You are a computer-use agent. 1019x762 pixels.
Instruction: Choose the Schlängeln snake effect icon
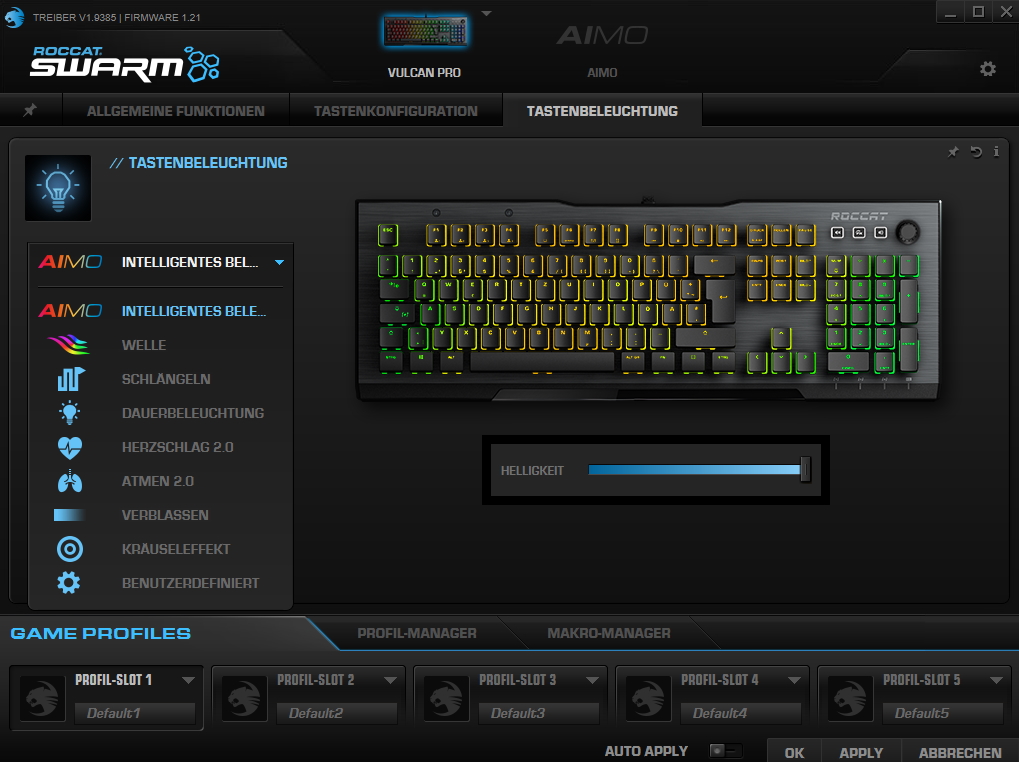70,379
